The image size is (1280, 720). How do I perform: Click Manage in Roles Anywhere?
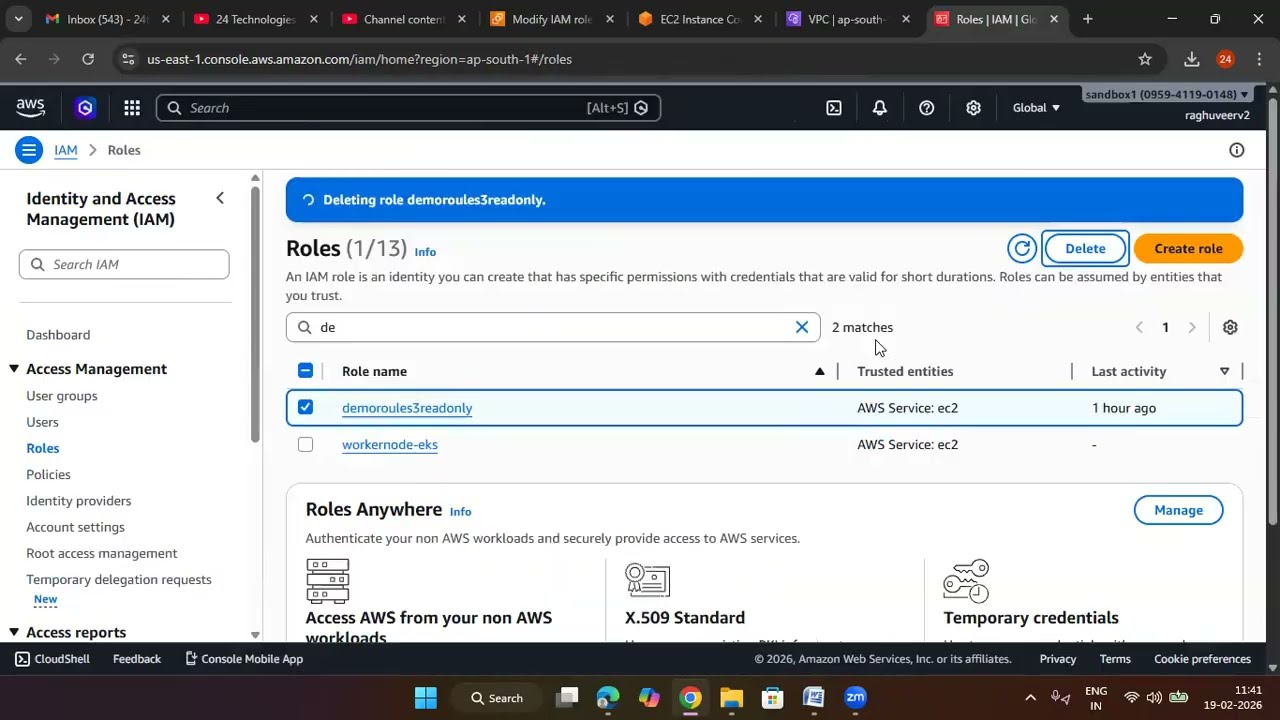pos(1178,510)
